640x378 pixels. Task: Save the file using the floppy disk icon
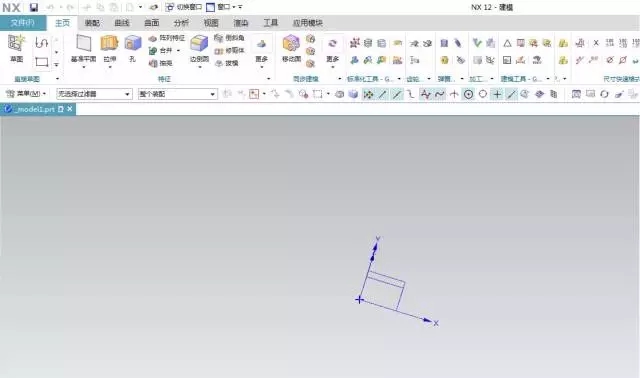point(34,7)
